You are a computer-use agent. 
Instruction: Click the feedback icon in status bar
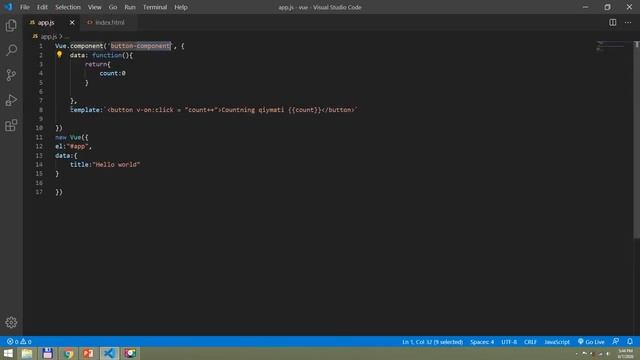click(616, 341)
